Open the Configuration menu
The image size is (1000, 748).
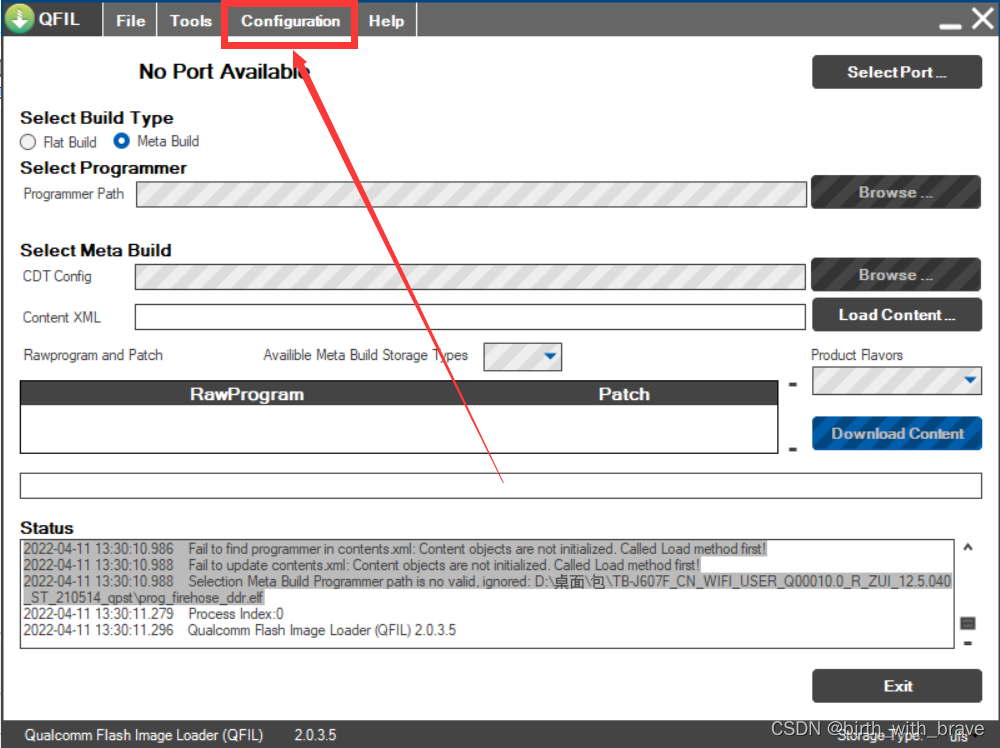pyautogui.click(x=290, y=21)
